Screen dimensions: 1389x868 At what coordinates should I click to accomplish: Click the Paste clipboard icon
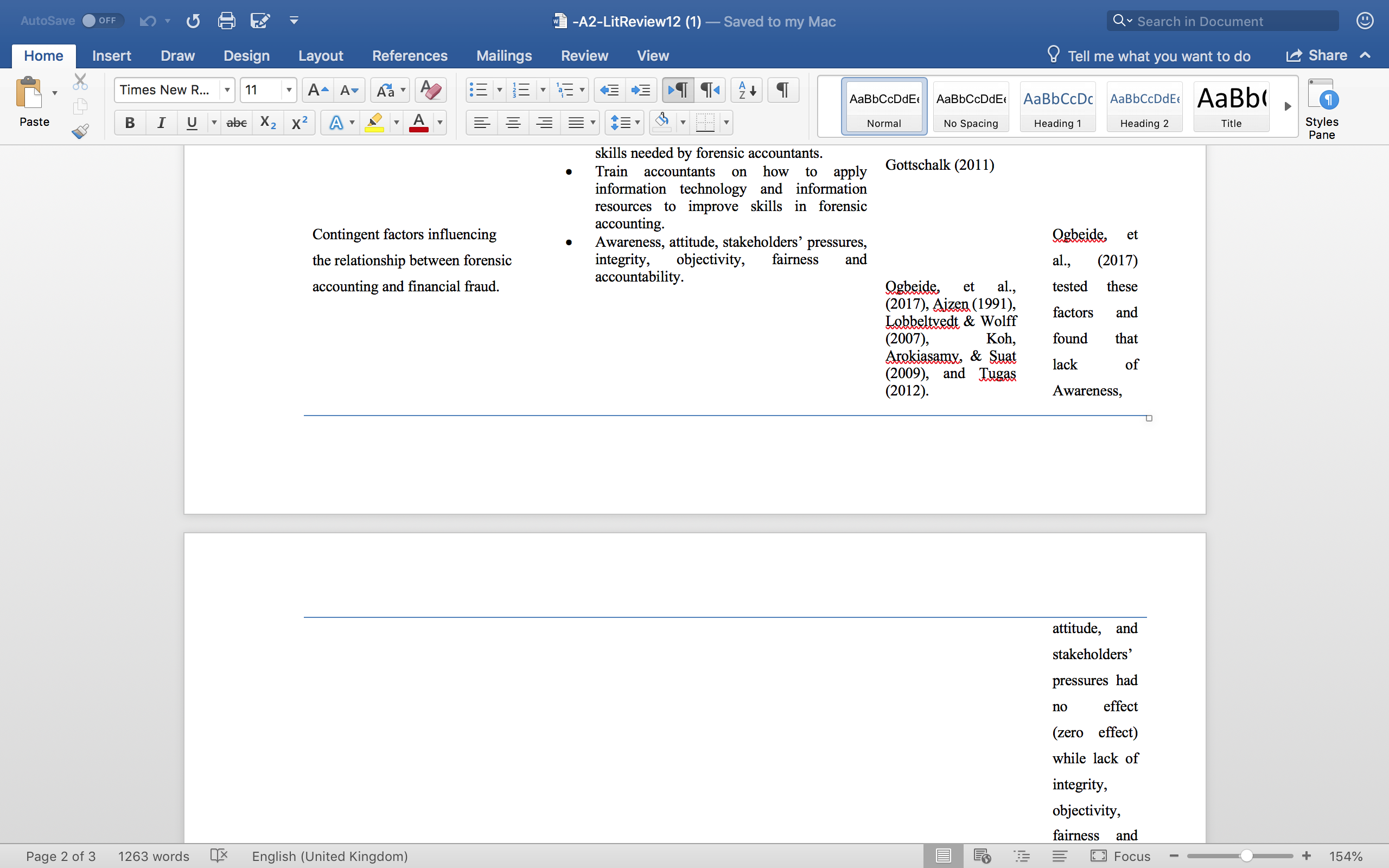point(29,92)
